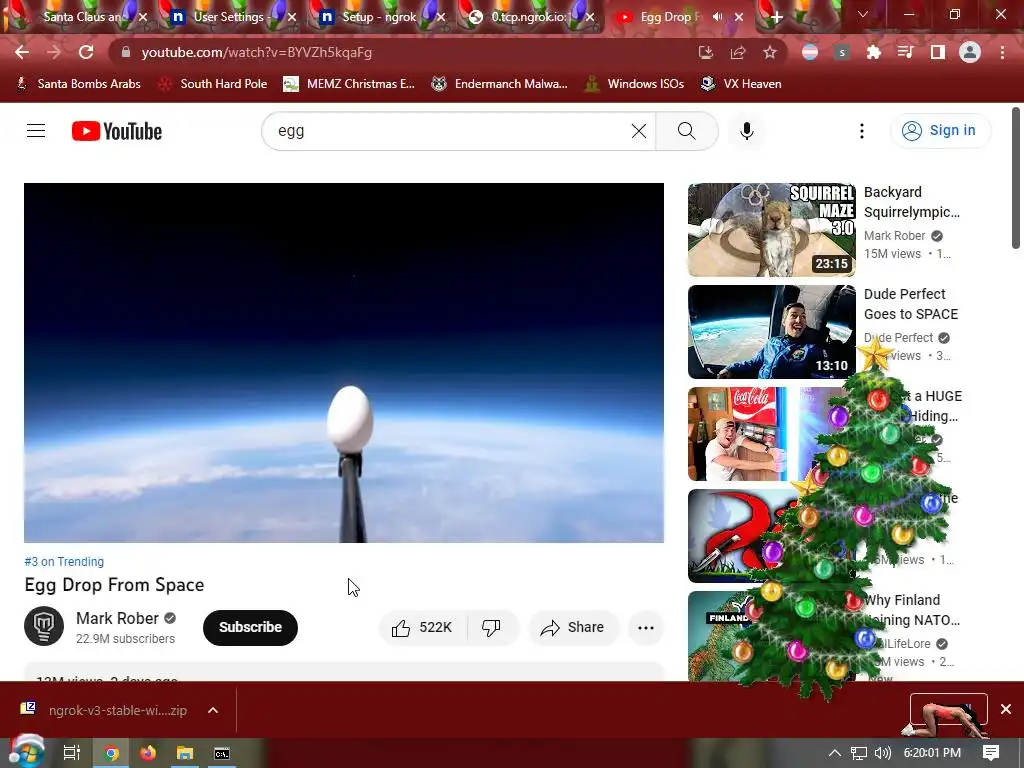
Task: Open downloaded ngrok-v3-stable zip file
Action: coord(104,710)
